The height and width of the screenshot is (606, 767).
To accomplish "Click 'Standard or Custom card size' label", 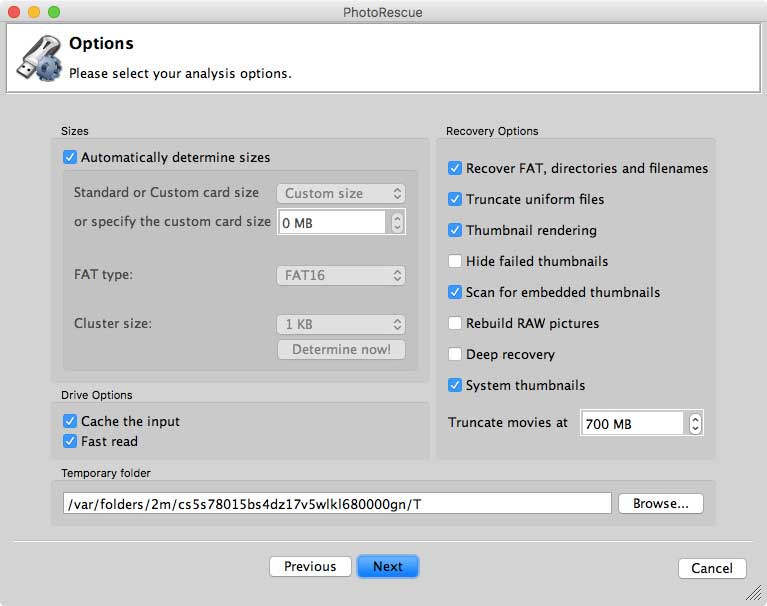I will point(166,193).
